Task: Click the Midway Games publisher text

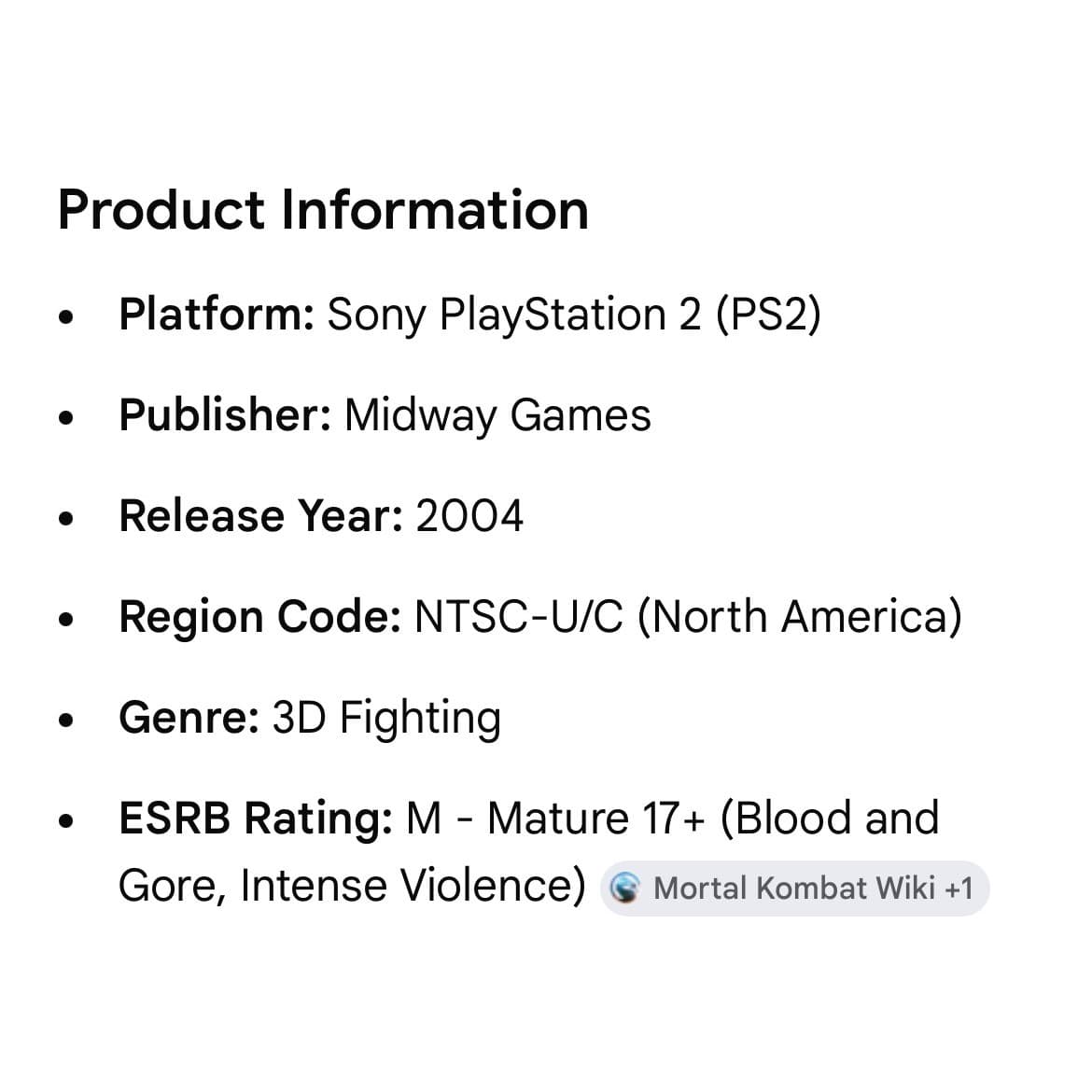Action: pyautogui.click(x=498, y=415)
